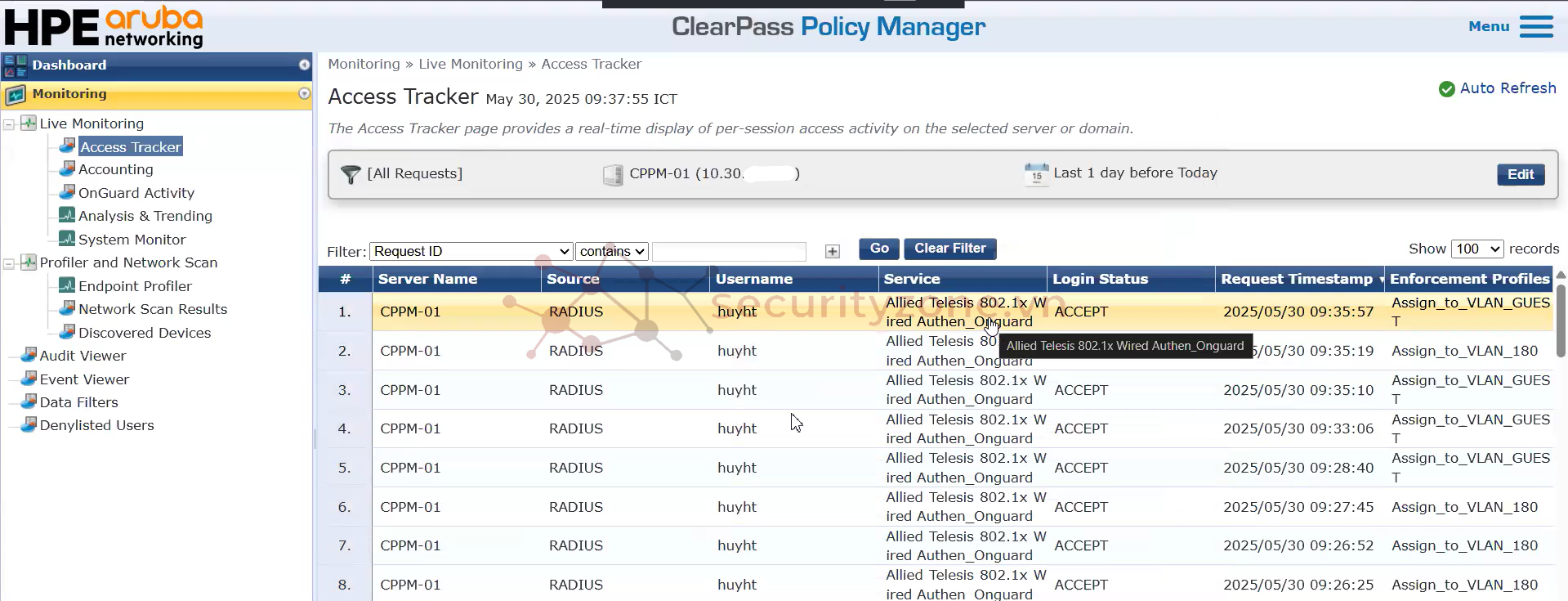
Task: Click the Discovered Devices icon
Action: (67, 332)
